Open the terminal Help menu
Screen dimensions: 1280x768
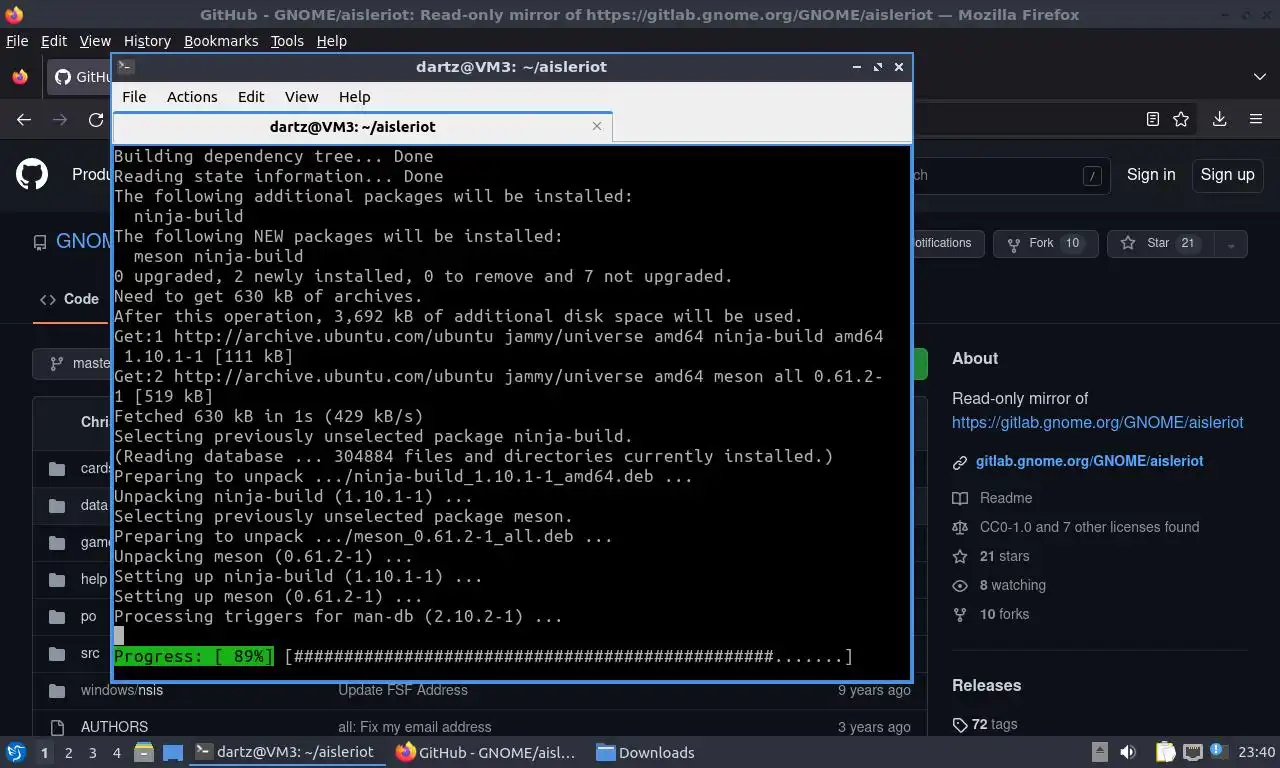[x=354, y=97]
